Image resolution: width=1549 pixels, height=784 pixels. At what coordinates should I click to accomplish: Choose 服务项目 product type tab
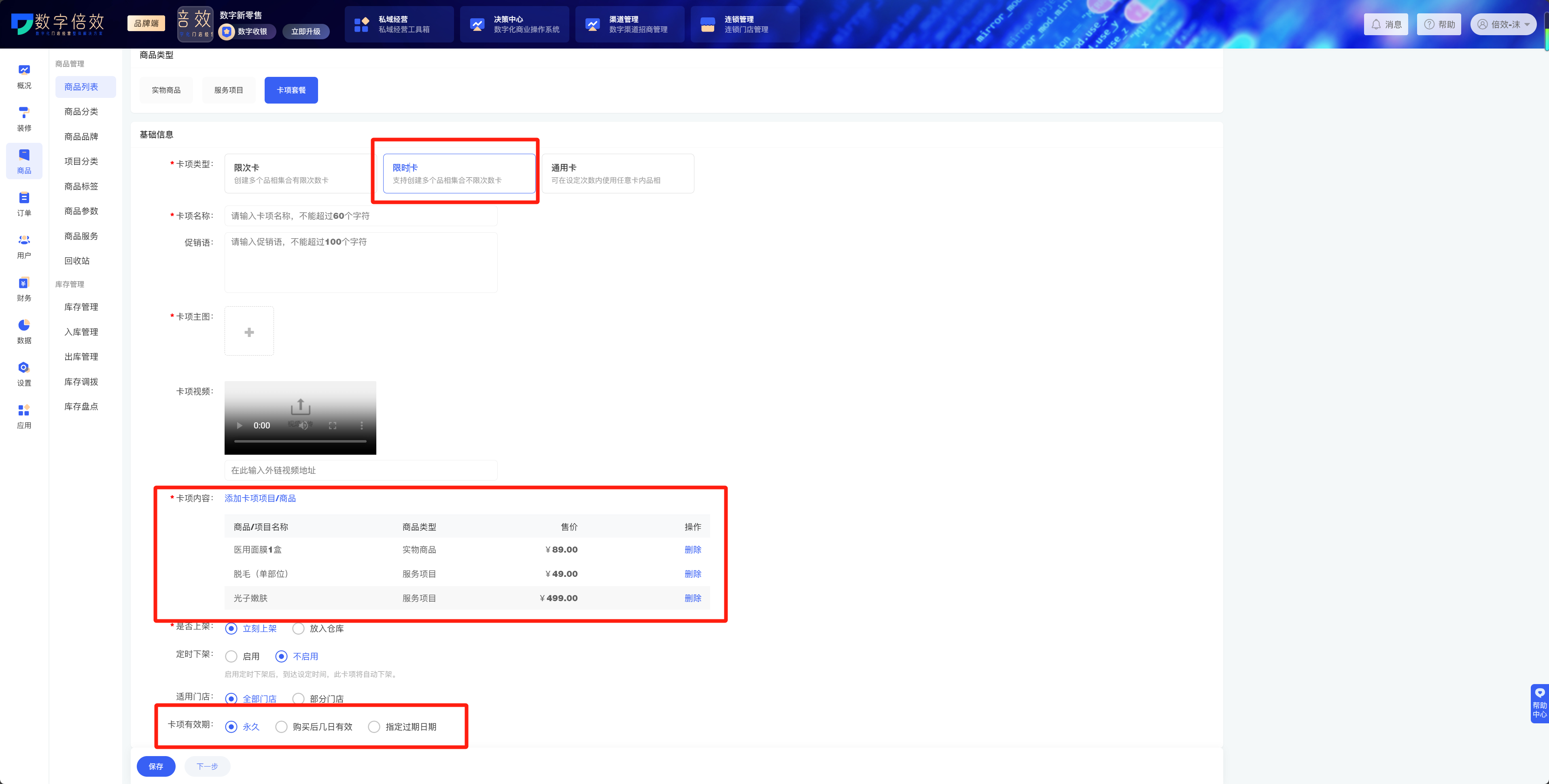(x=229, y=90)
